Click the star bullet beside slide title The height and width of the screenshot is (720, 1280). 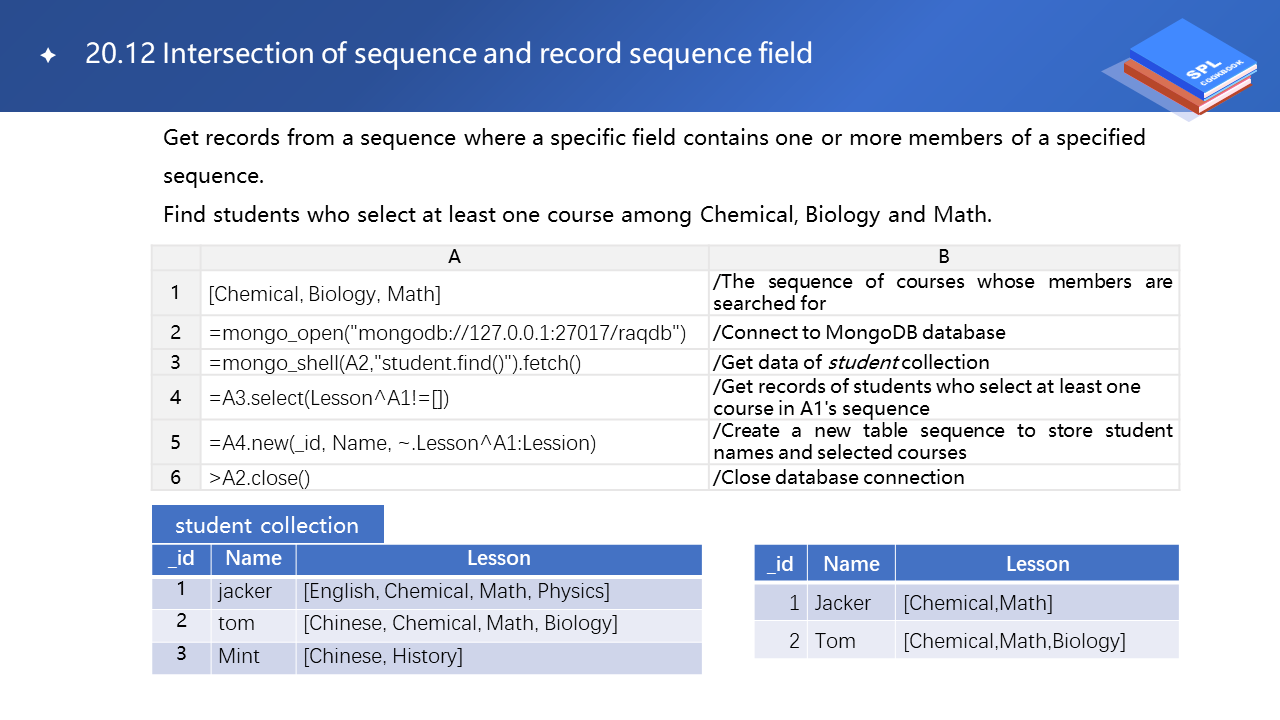point(47,55)
